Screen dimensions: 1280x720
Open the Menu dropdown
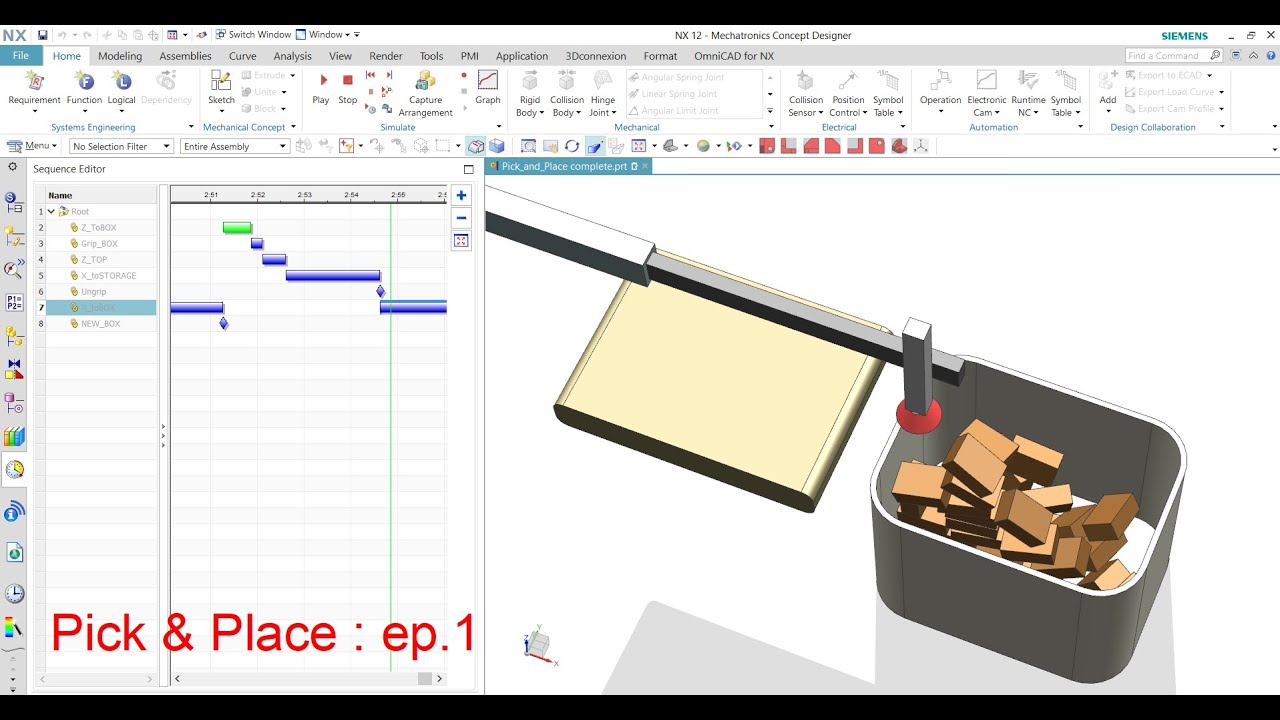click(x=32, y=146)
